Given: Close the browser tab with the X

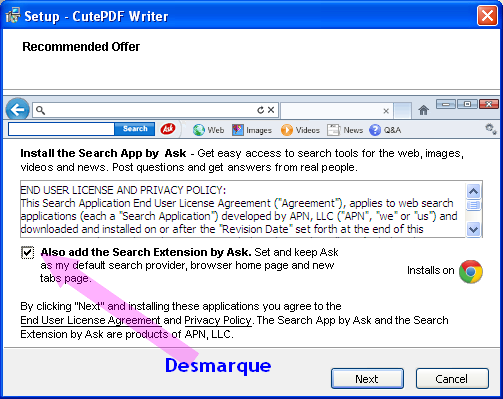Looking at the screenshot, I should [386, 111].
